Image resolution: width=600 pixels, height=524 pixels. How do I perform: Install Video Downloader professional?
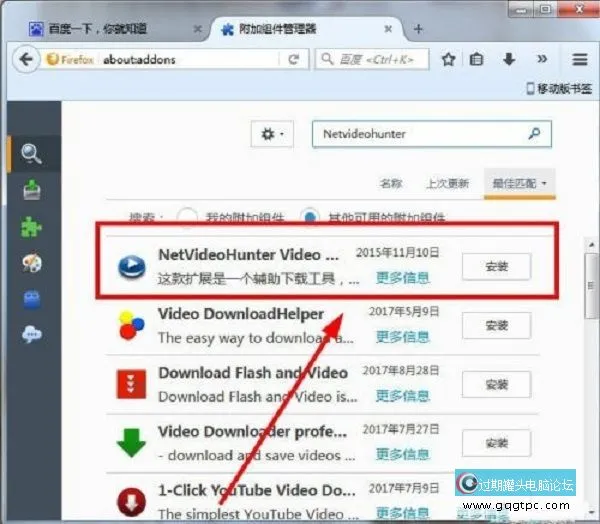(496, 443)
